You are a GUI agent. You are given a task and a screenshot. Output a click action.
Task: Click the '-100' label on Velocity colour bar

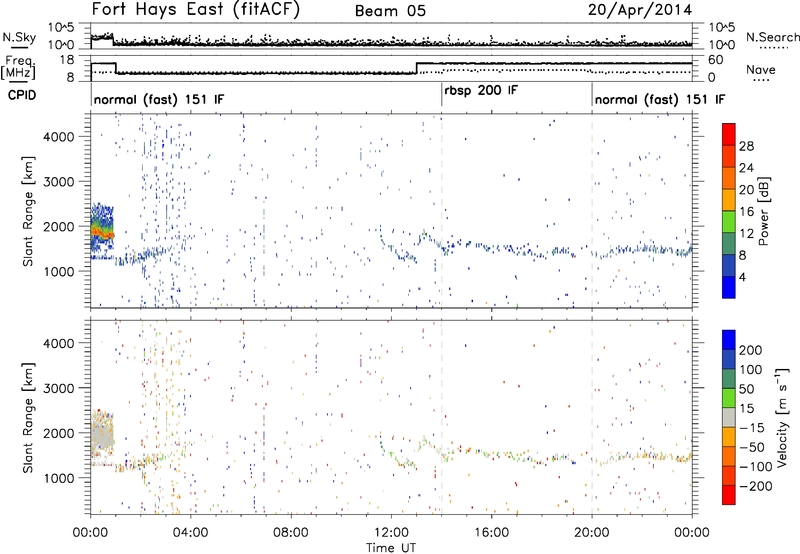point(756,467)
